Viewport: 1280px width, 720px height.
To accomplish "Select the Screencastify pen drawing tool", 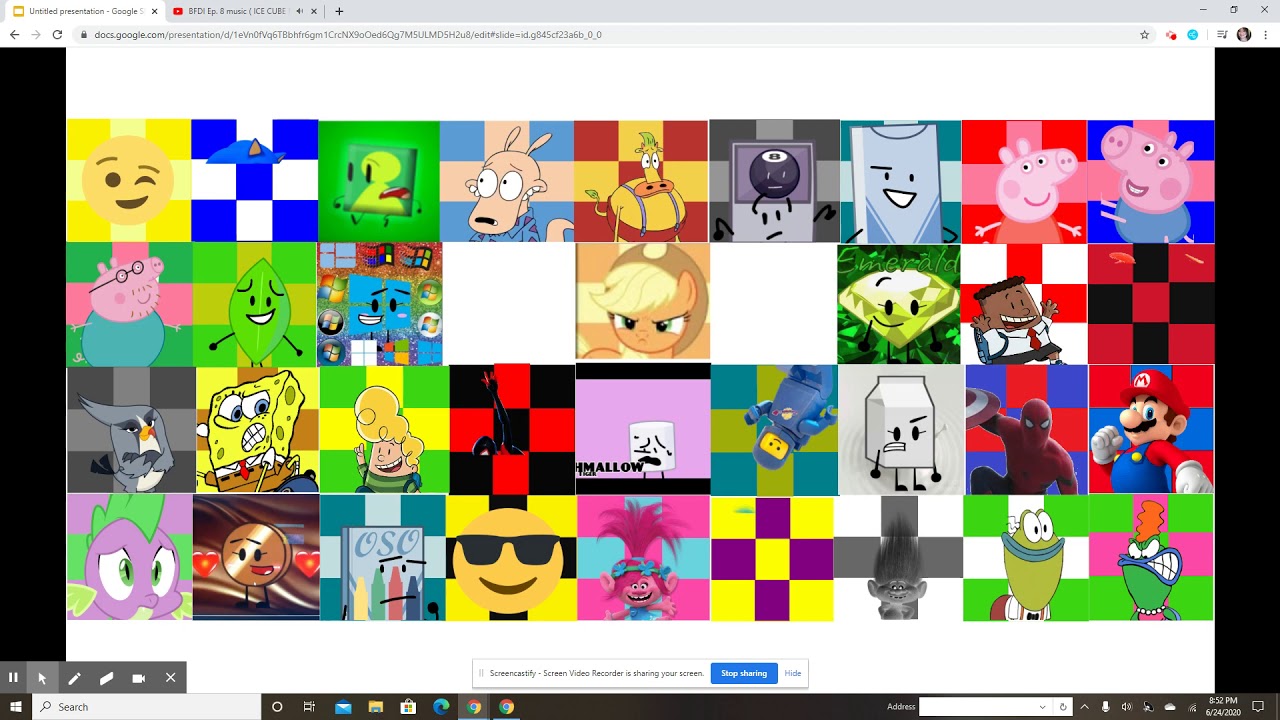I will coord(74,677).
